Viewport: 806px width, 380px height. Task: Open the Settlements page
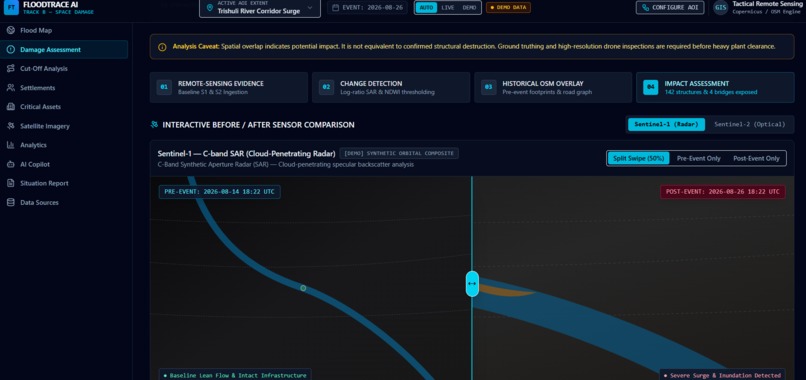point(64,87)
